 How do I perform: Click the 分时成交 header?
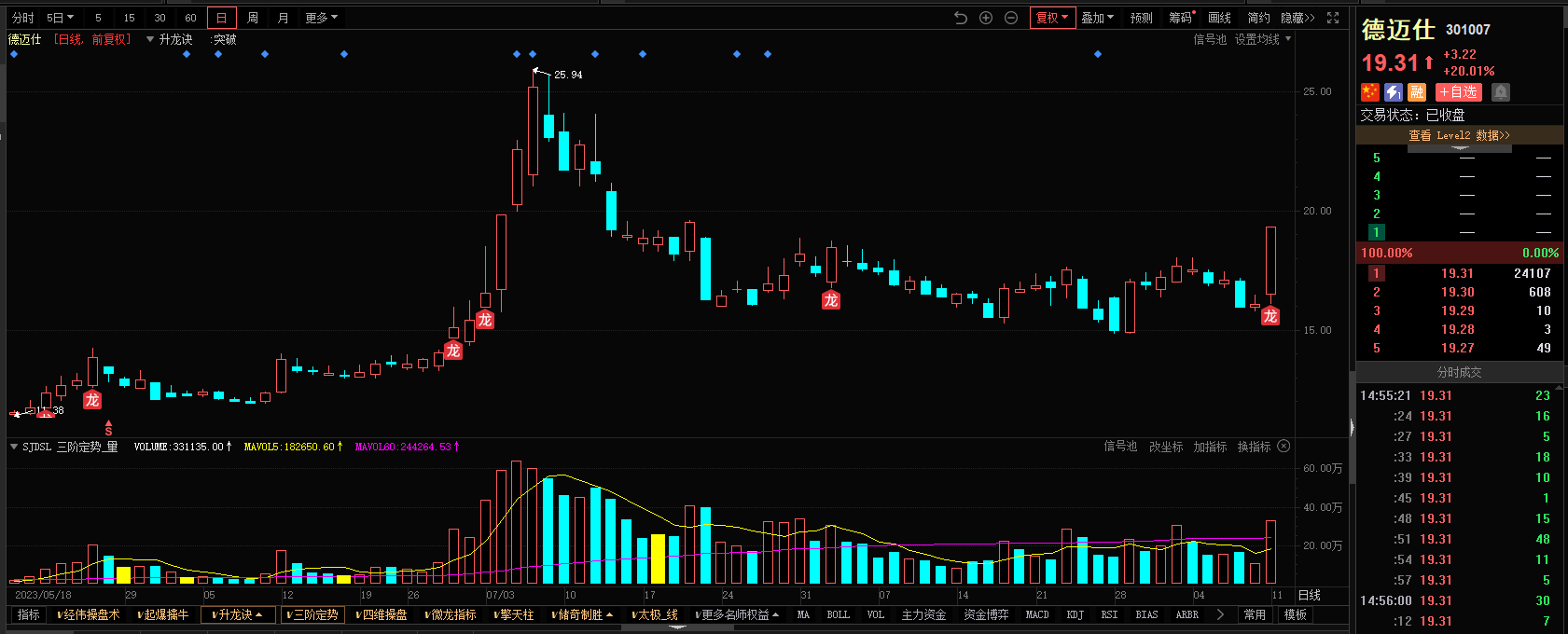point(1459,372)
